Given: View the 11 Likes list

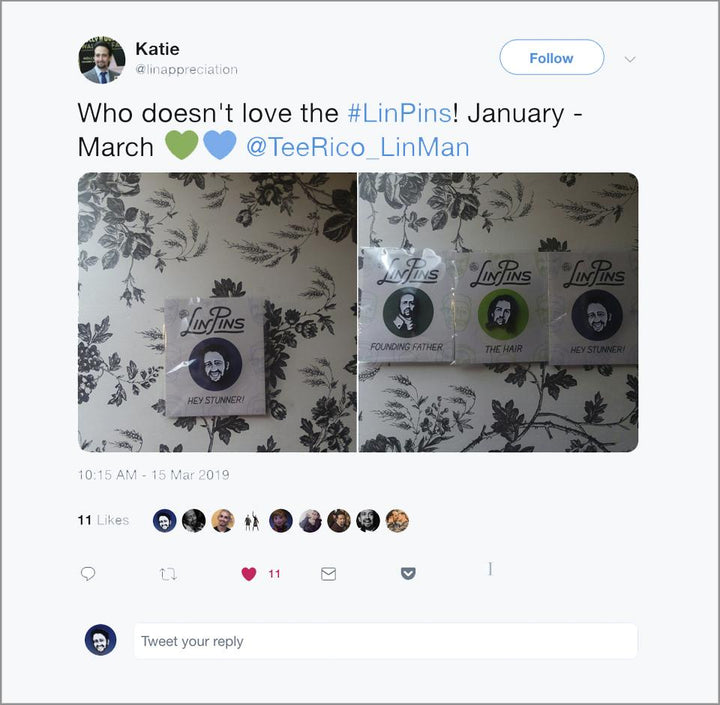Looking at the screenshot, I should [x=103, y=520].
